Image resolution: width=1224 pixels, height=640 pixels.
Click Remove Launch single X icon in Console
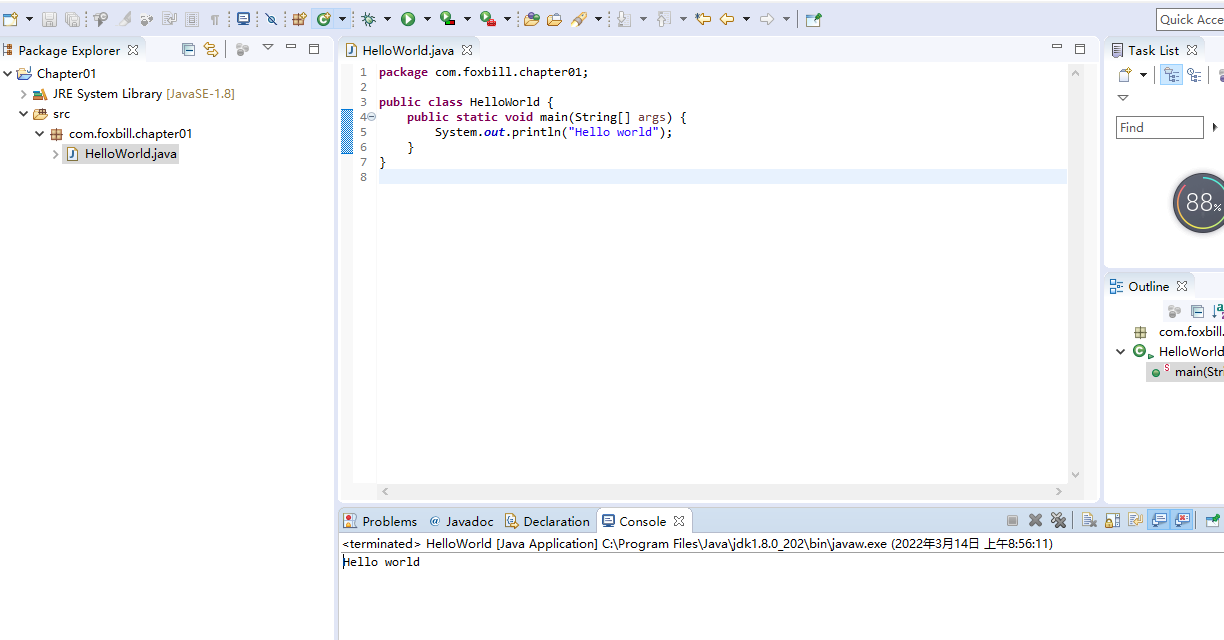click(x=1036, y=520)
